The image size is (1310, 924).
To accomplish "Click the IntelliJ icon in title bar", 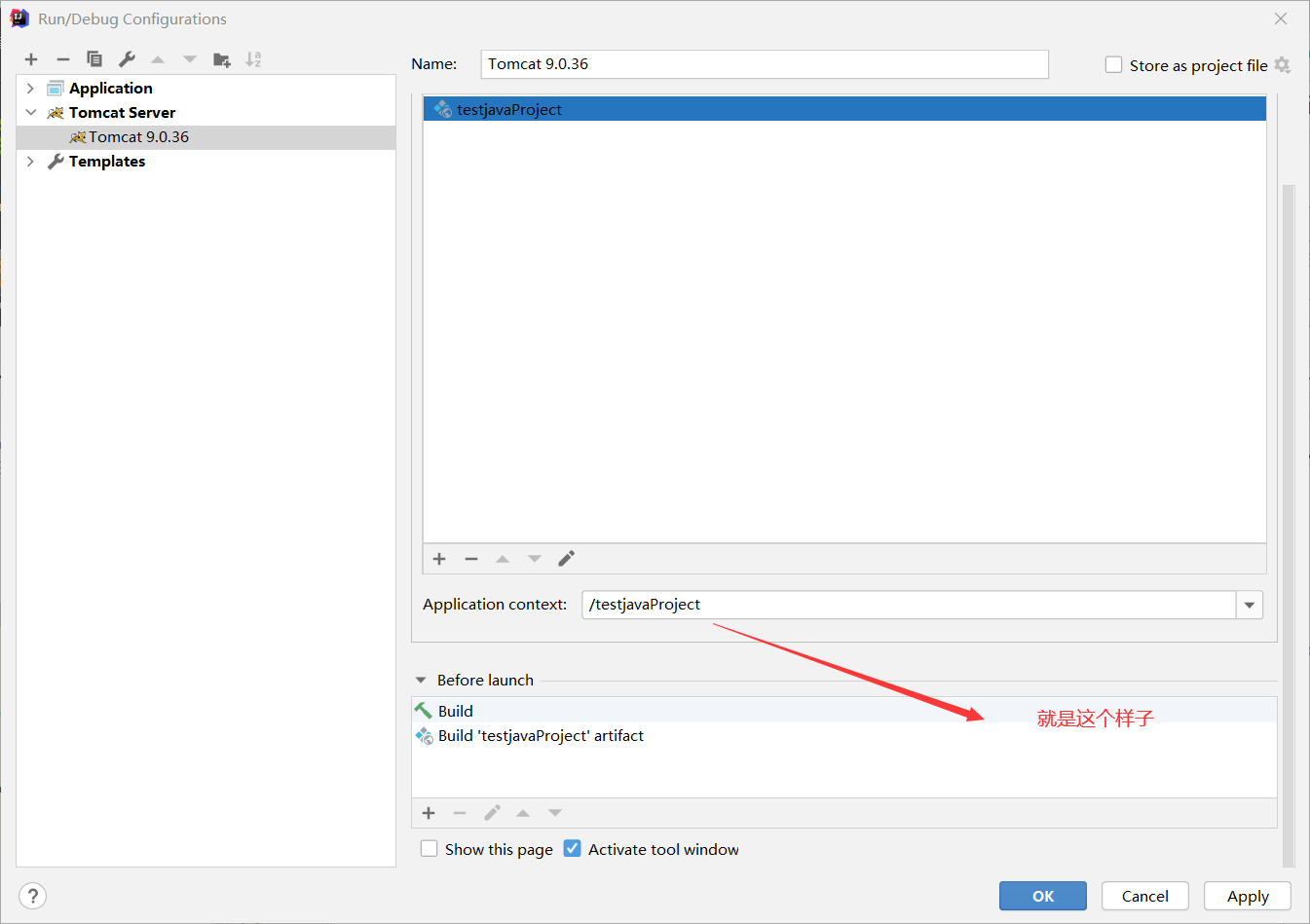I will pos(19,18).
